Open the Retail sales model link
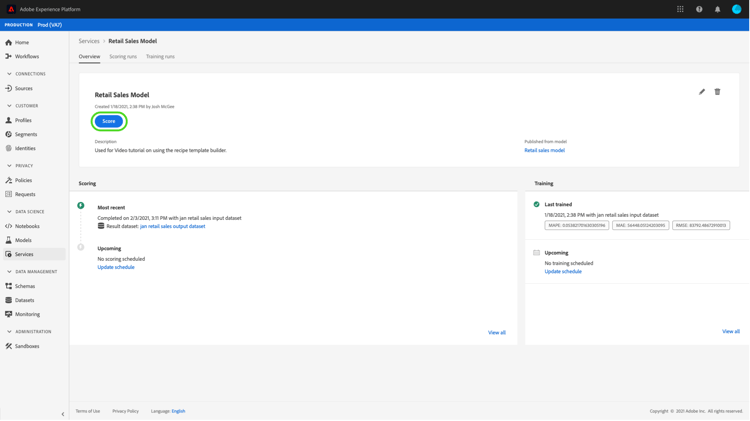 544,150
